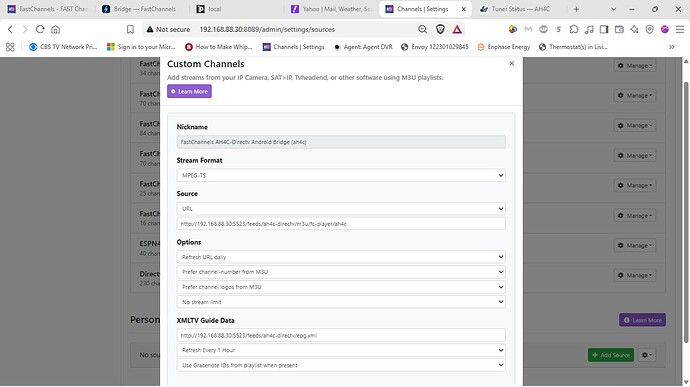Image resolution: width=690 pixels, height=387 pixels.
Task: Open Envoy 122301029845 bookmark
Action: tap(435, 47)
